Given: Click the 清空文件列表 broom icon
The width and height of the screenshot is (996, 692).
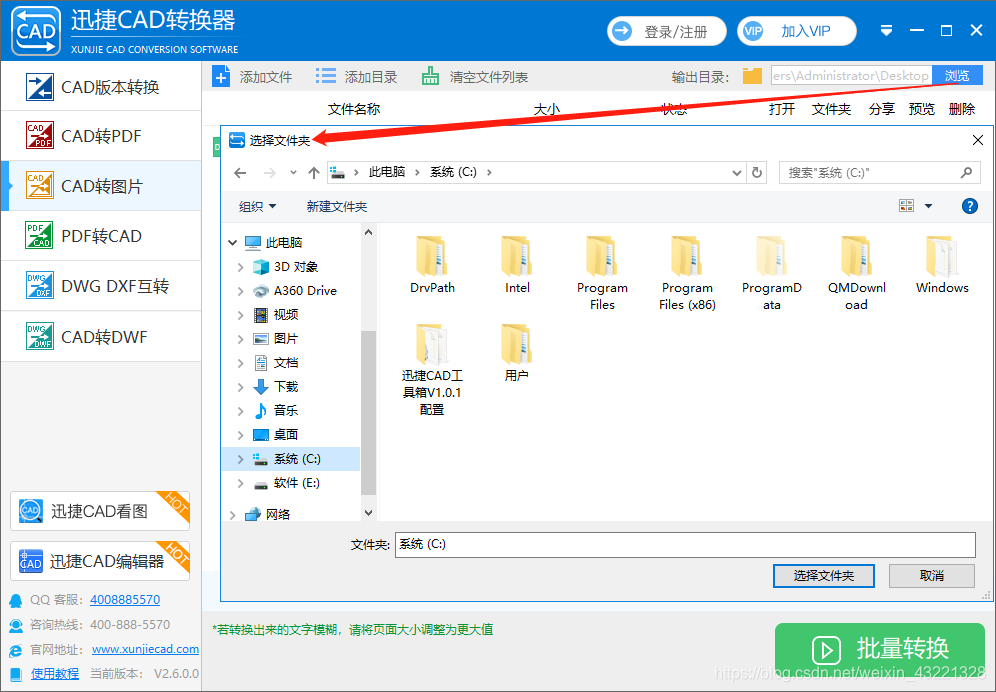Looking at the screenshot, I should tap(431, 77).
